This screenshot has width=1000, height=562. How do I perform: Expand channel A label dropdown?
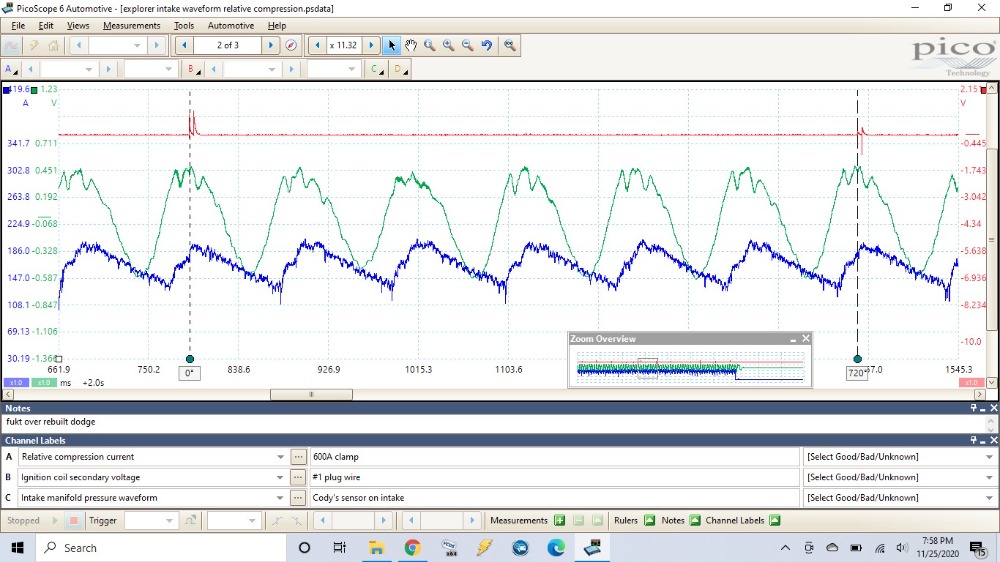281,457
